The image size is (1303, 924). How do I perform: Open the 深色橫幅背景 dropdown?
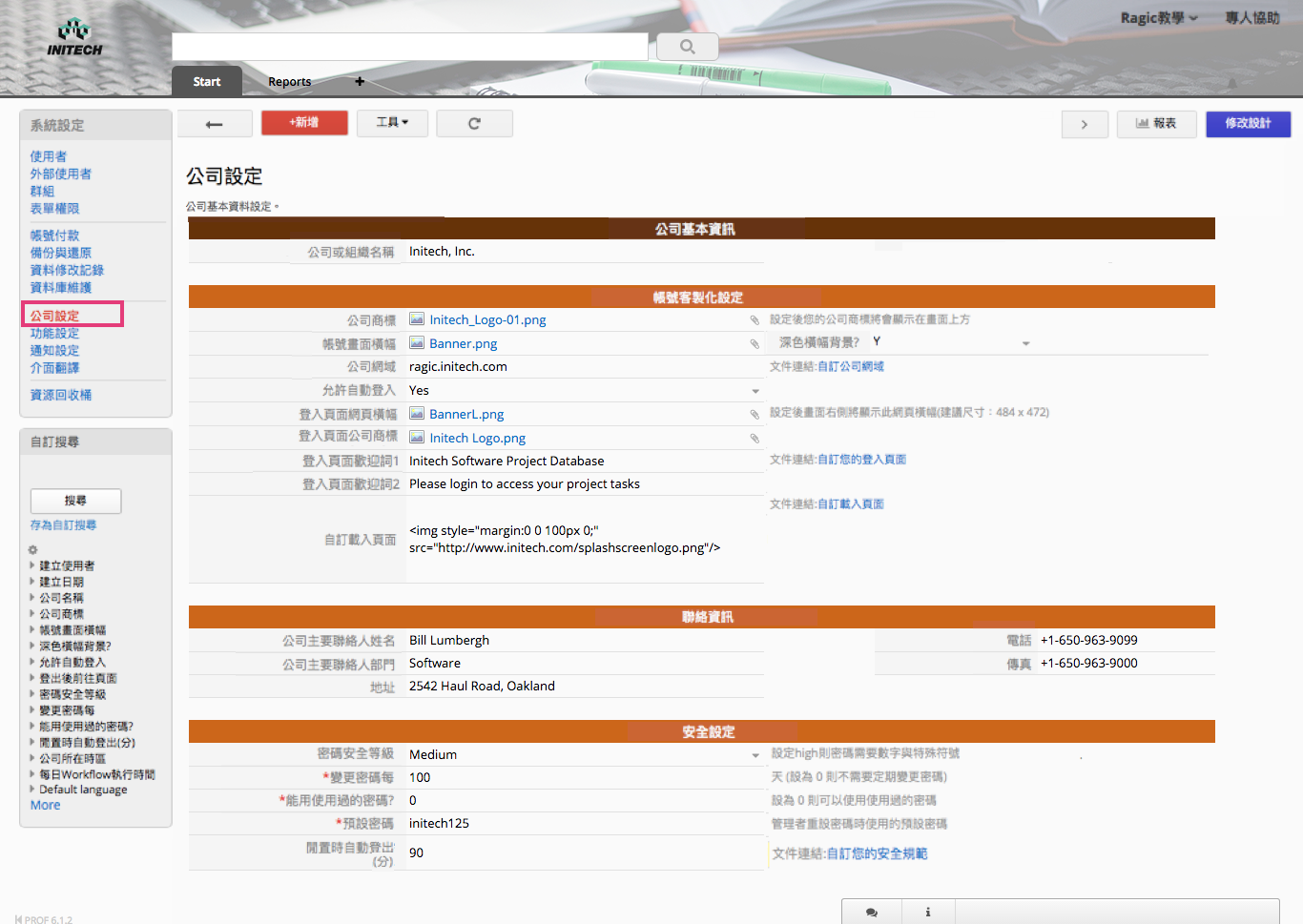click(x=1025, y=343)
